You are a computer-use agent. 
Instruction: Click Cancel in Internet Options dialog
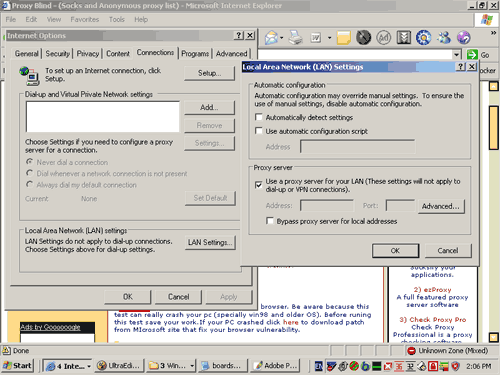(178, 297)
